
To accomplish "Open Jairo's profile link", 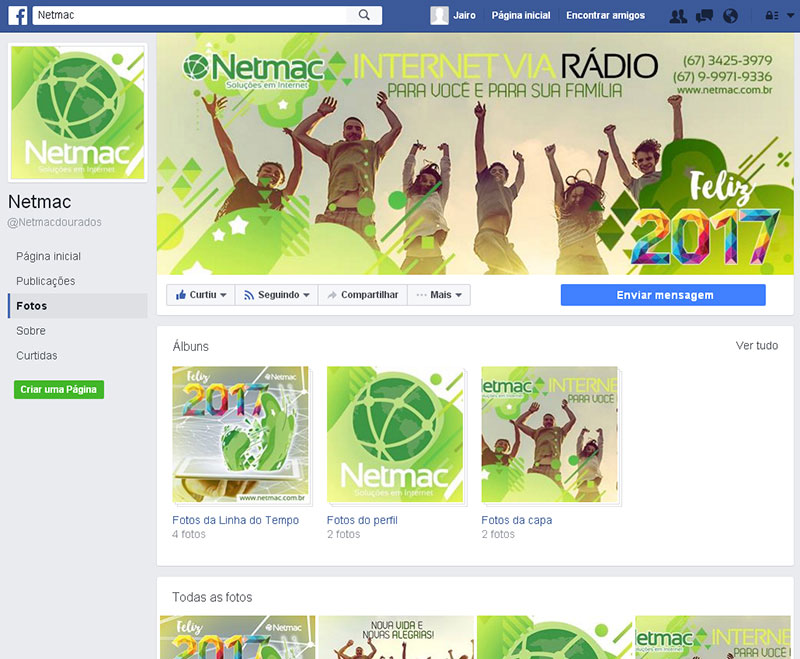I will click(464, 15).
